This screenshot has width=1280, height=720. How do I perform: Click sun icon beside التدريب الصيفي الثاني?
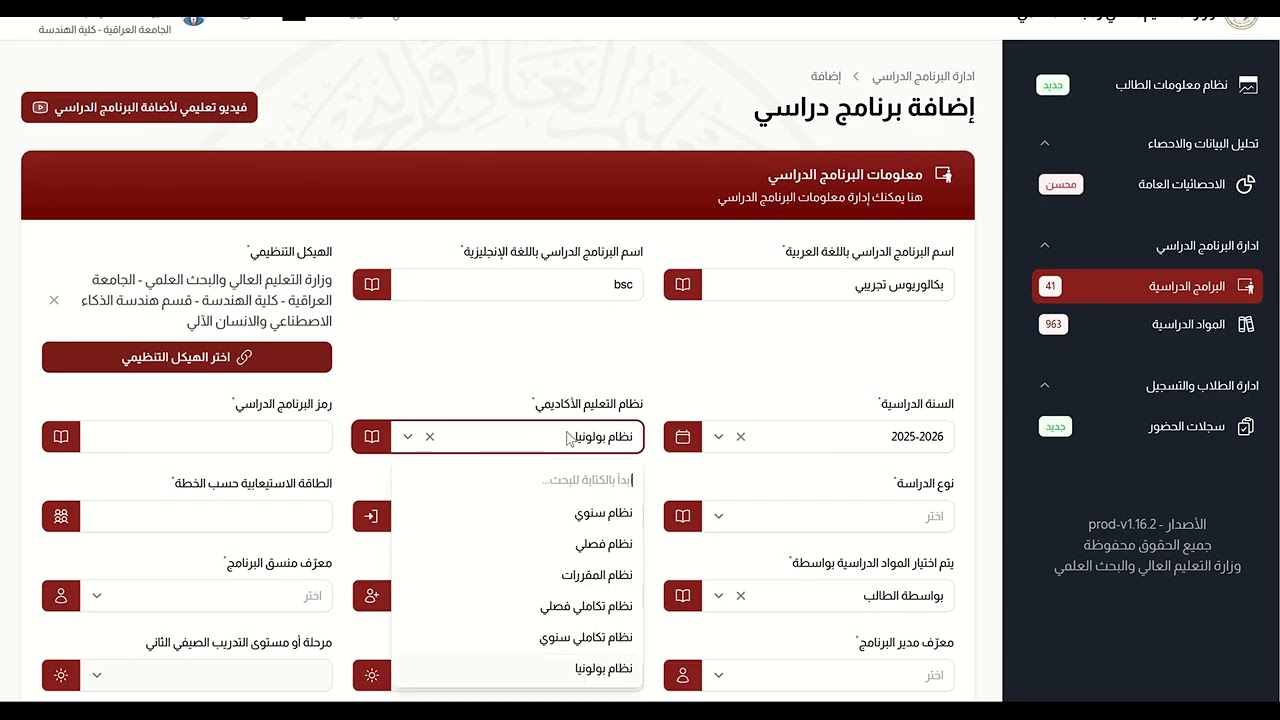click(x=61, y=675)
